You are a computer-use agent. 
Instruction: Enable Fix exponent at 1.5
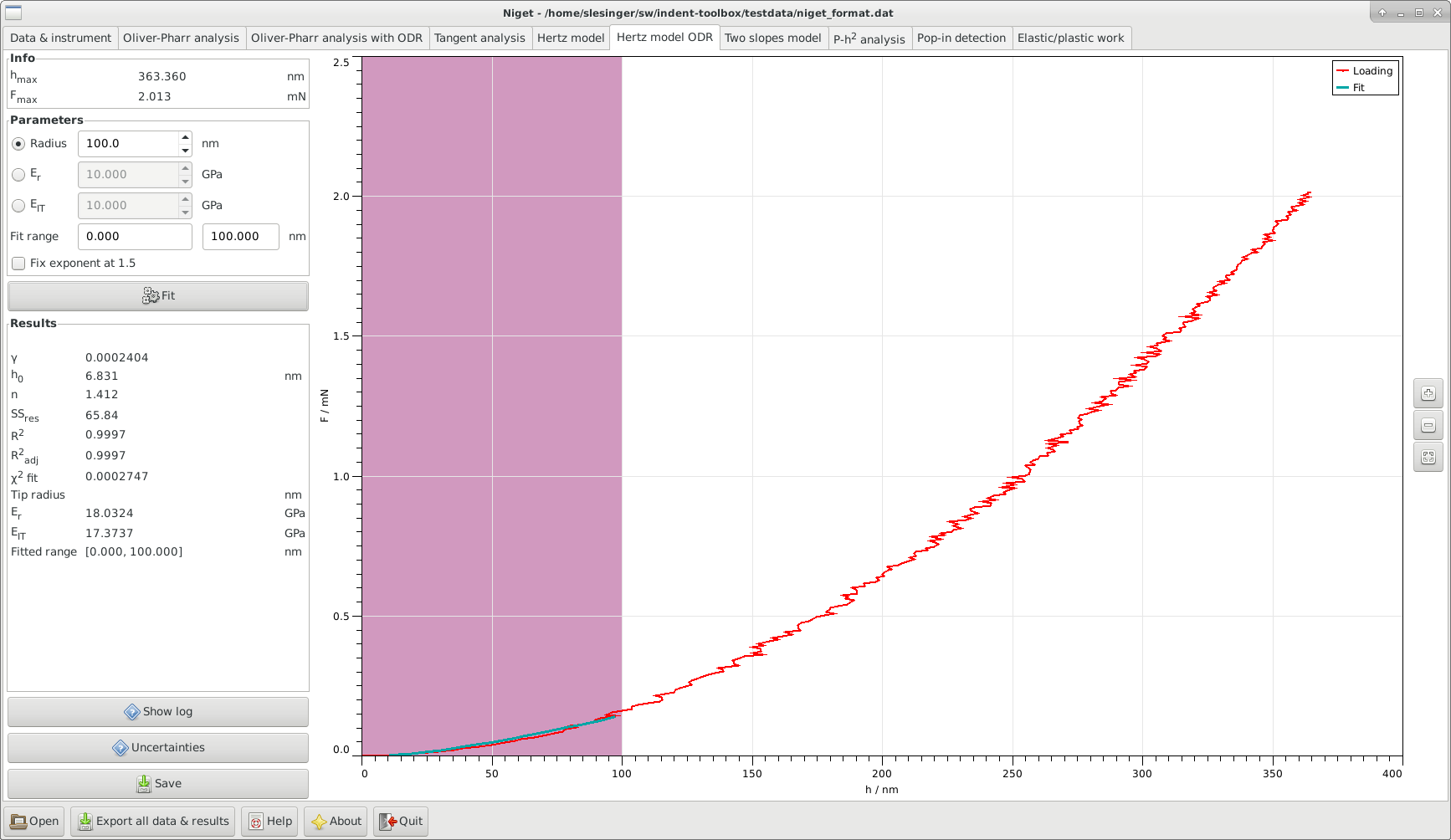point(18,264)
